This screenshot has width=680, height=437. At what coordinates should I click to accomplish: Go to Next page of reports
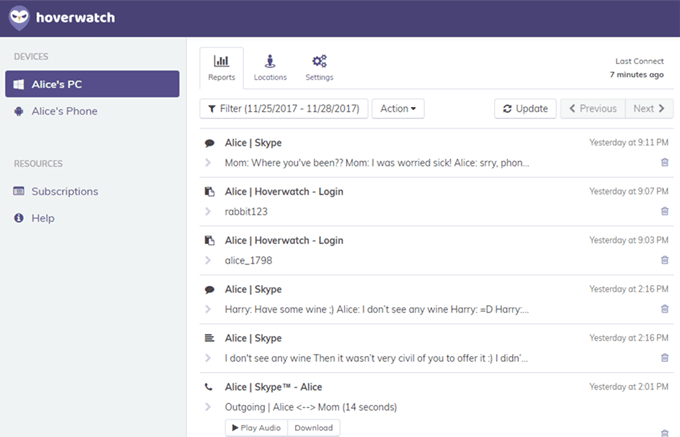(649, 108)
